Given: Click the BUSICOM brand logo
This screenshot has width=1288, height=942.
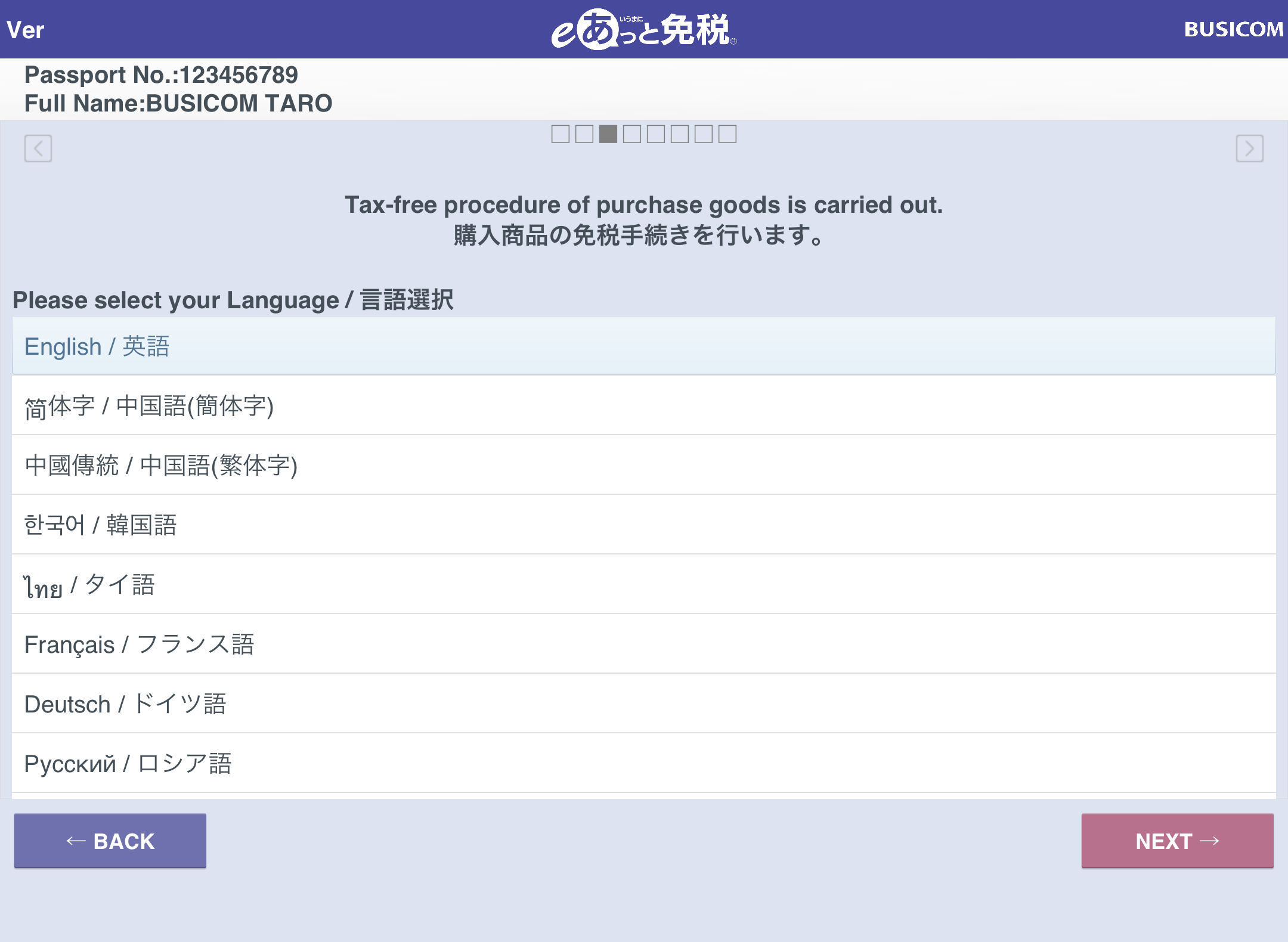Looking at the screenshot, I should [x=1233, y=29].
